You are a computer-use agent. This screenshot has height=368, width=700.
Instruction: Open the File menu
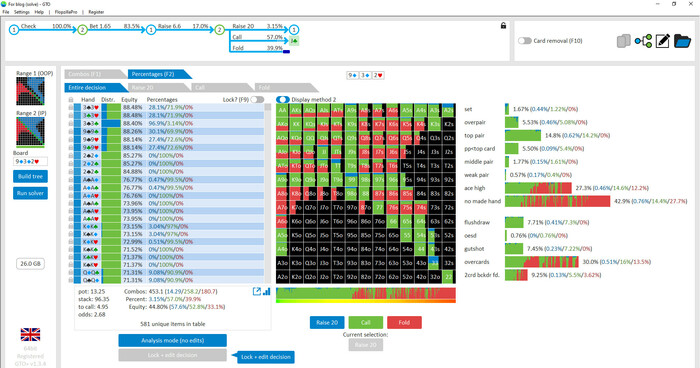click(x=6, y=12)
